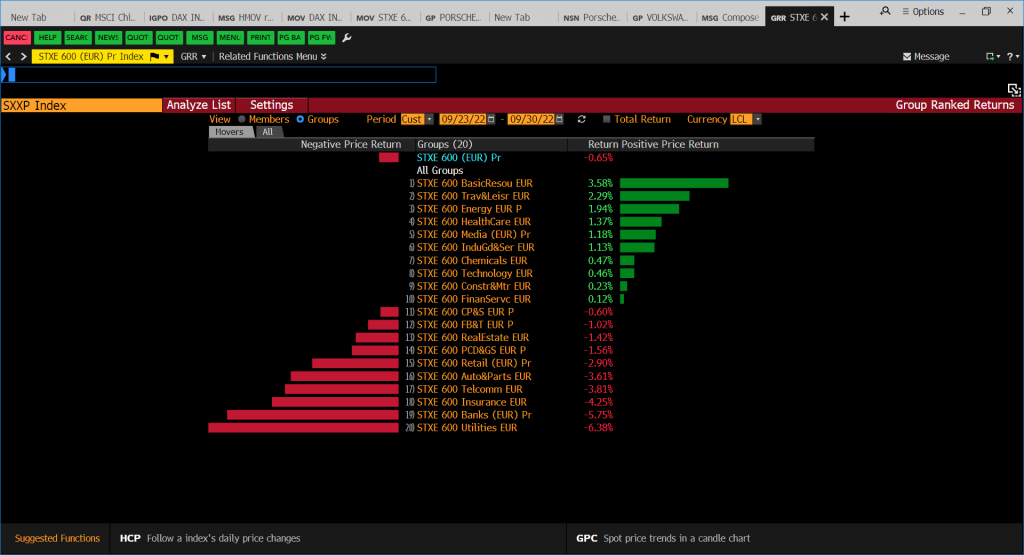Image resolution: width=1024 pixels, height=555 pixels.
Task: Open end date calendar picker icon
Action: [x=560, y=119]
